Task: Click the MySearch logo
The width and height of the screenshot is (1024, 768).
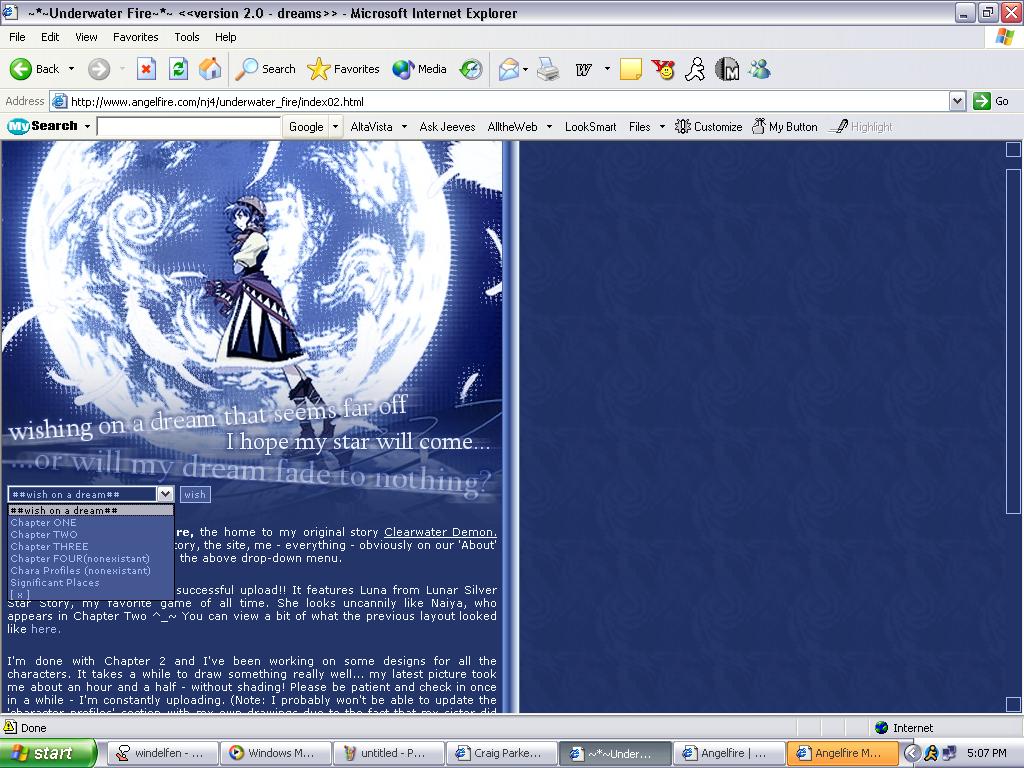Action: pos(42,126)
